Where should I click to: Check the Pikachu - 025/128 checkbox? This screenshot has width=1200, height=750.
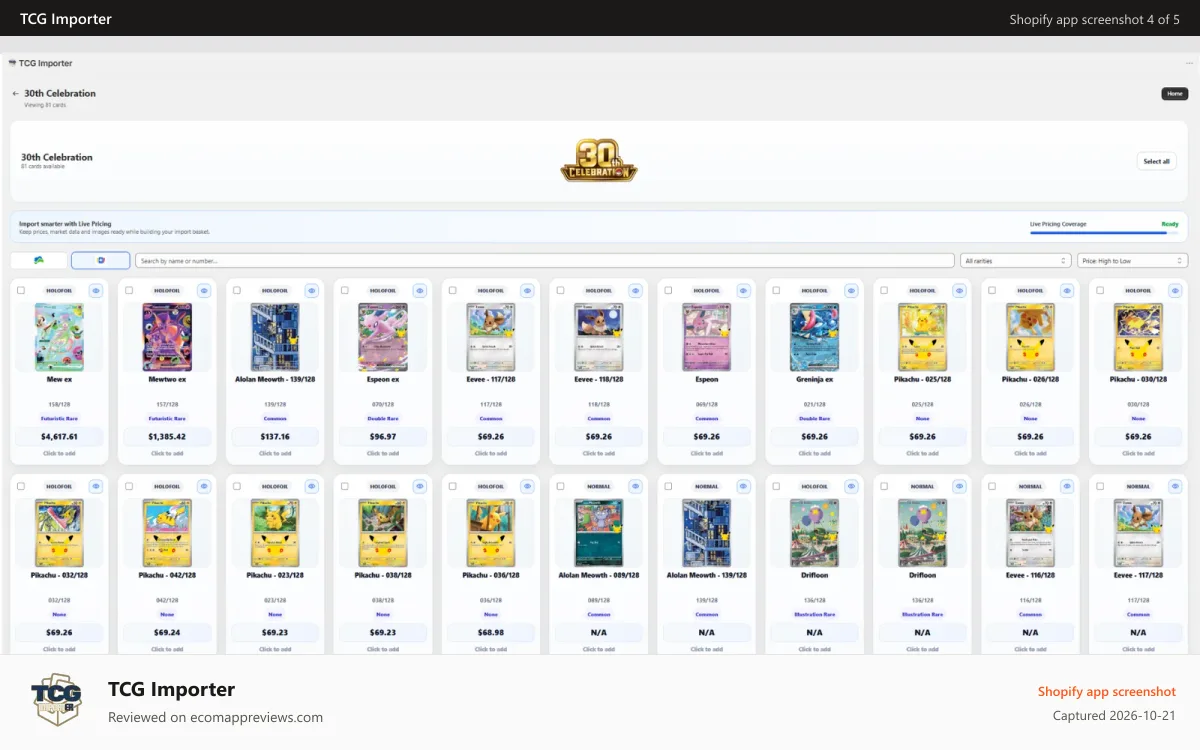point(885,290)
